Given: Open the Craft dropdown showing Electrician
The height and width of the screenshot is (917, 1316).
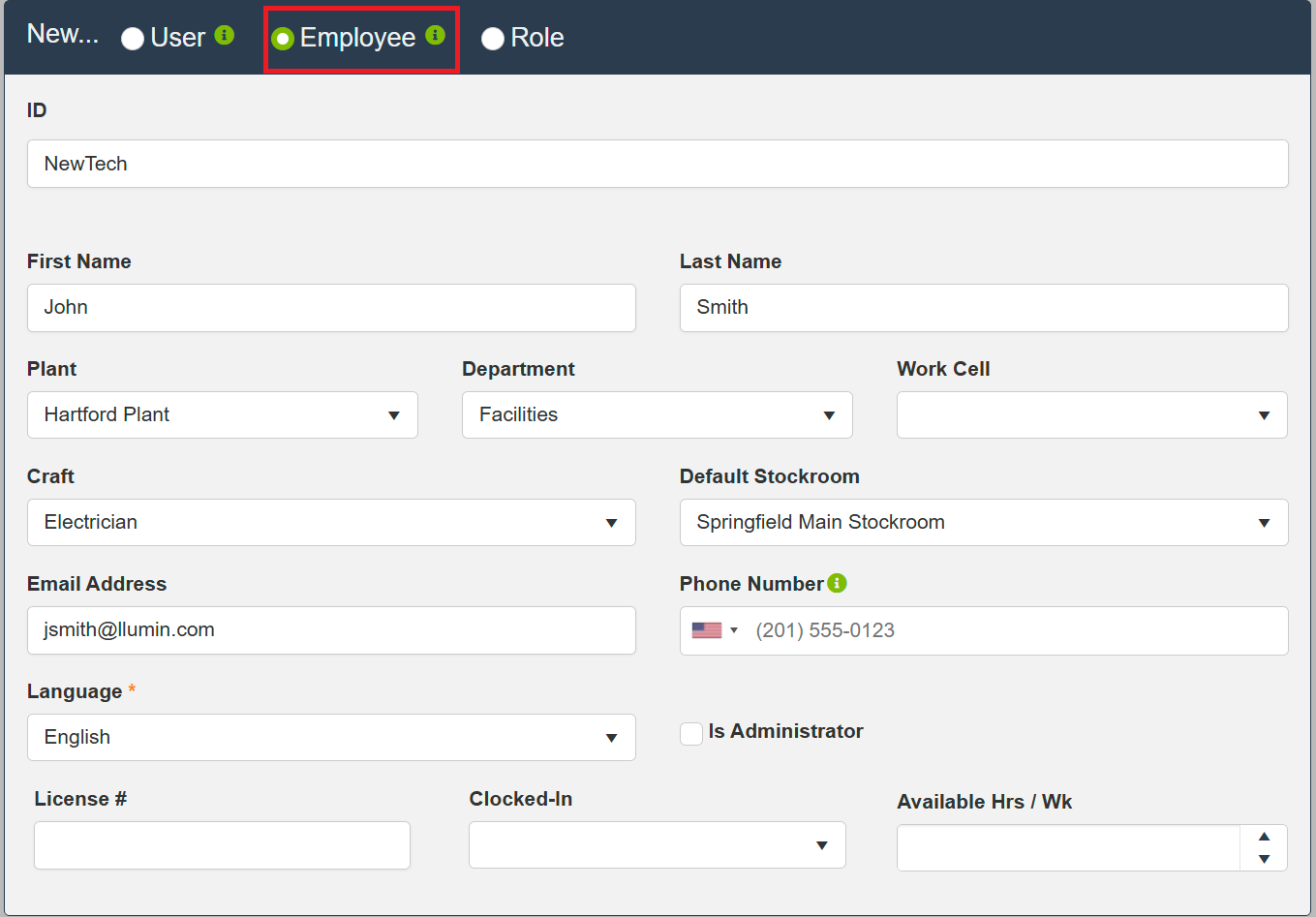Looking at the screenshot, I should click(x=331, y=522).
